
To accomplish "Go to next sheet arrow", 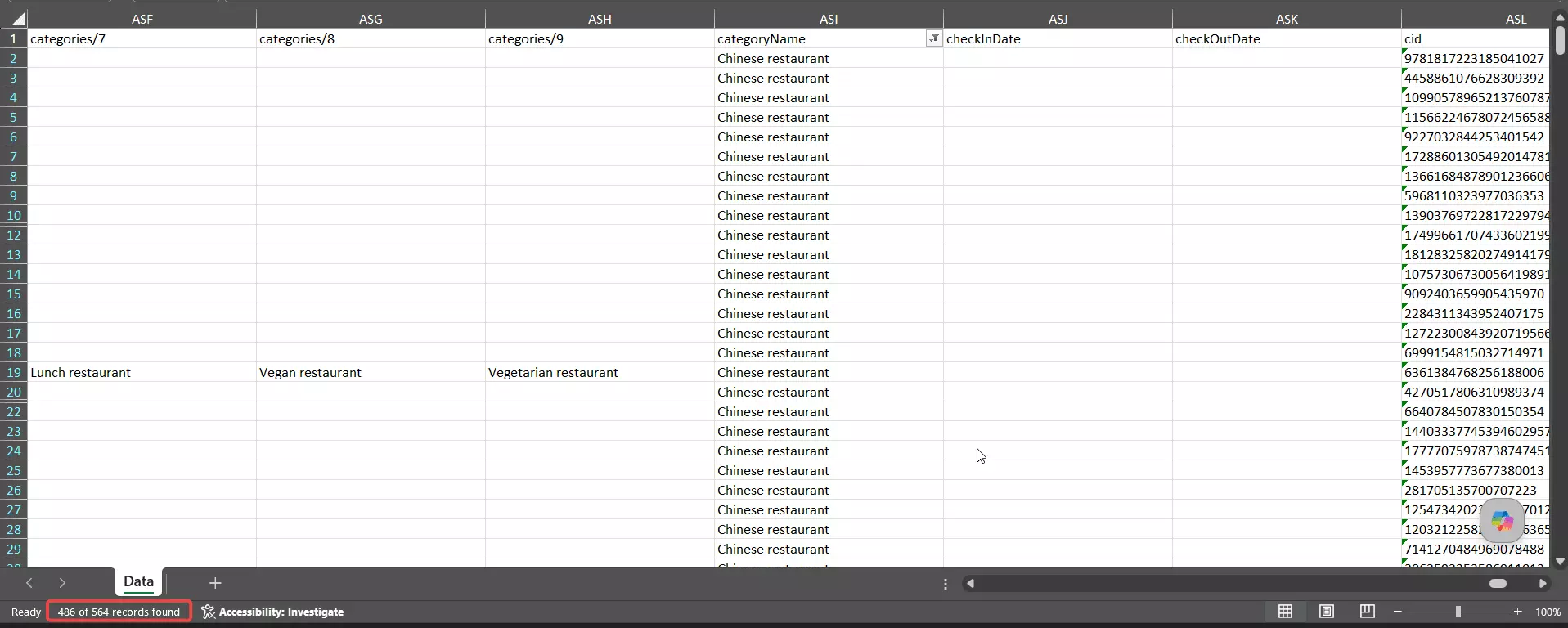I will 62,583.
